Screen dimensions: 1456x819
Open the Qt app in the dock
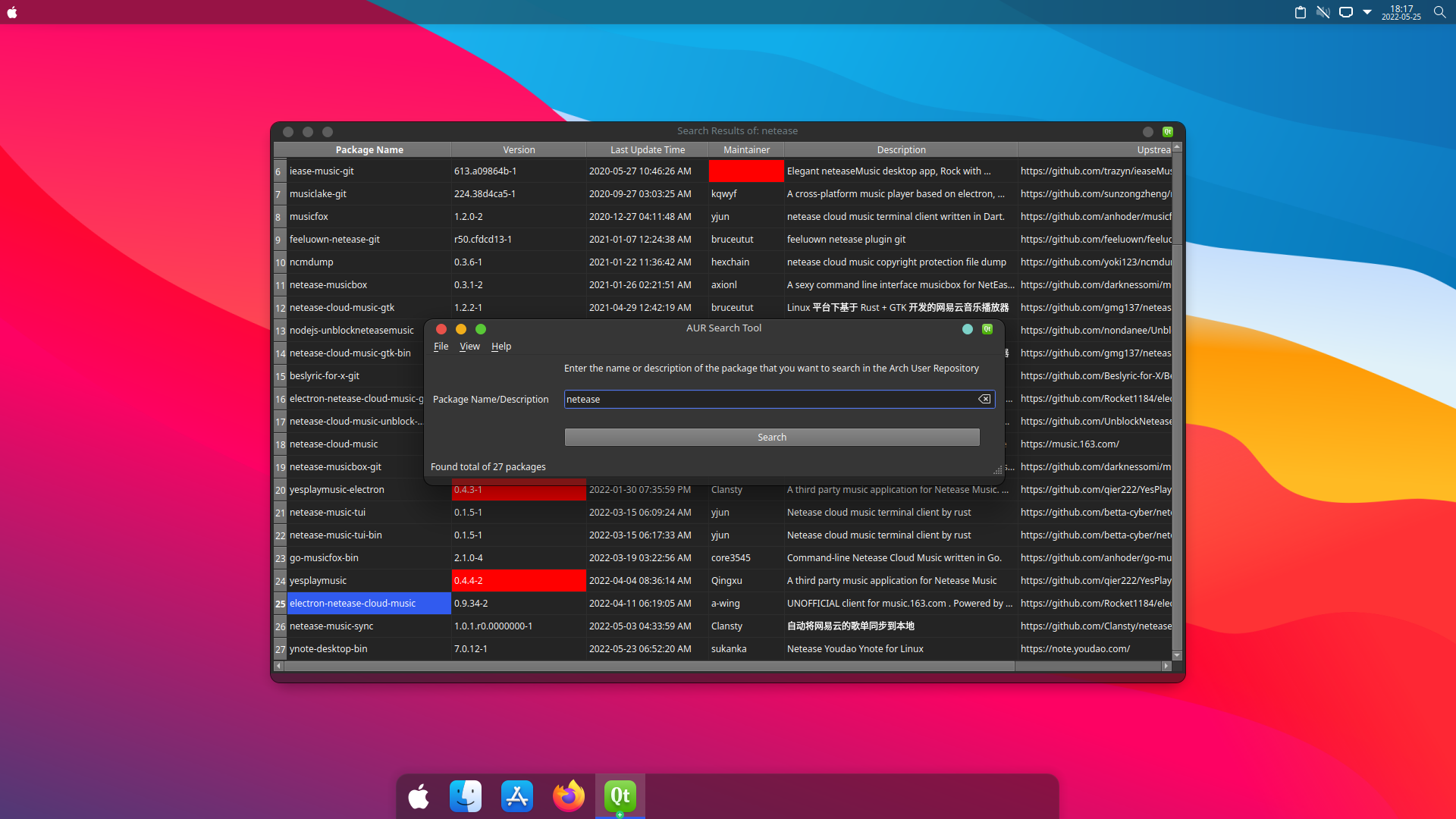pos(620,796)
